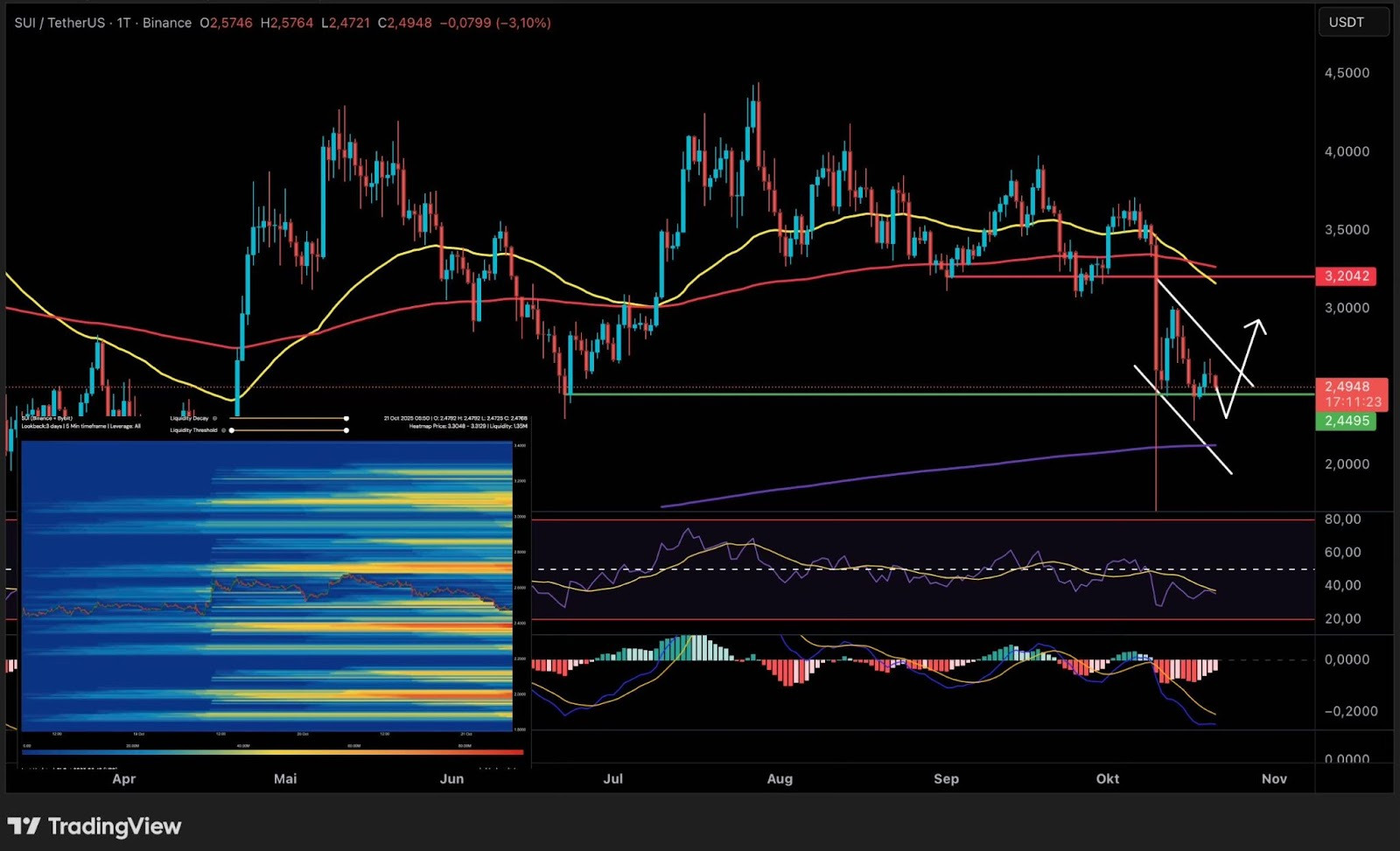Click the Sep label on time axis
1400x851 pixels.
point(946,778)
